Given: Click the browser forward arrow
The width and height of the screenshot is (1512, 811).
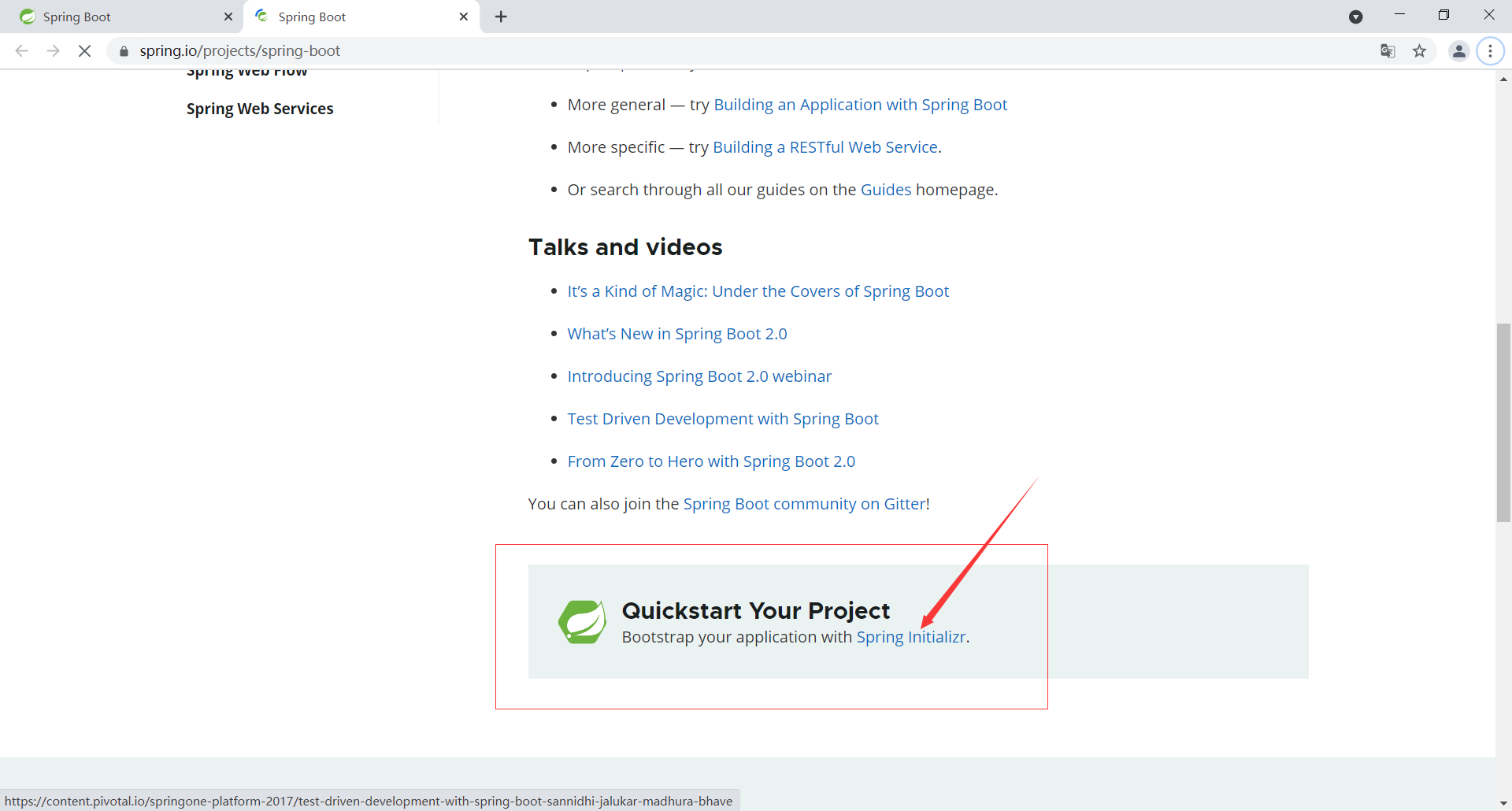Looking at the screenshot, I should point(53,51).
